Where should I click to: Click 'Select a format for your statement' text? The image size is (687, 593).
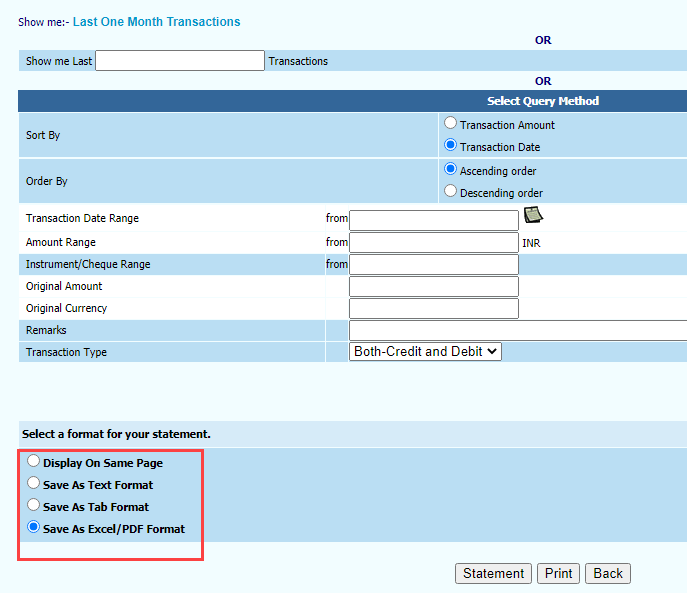point(116,434)
